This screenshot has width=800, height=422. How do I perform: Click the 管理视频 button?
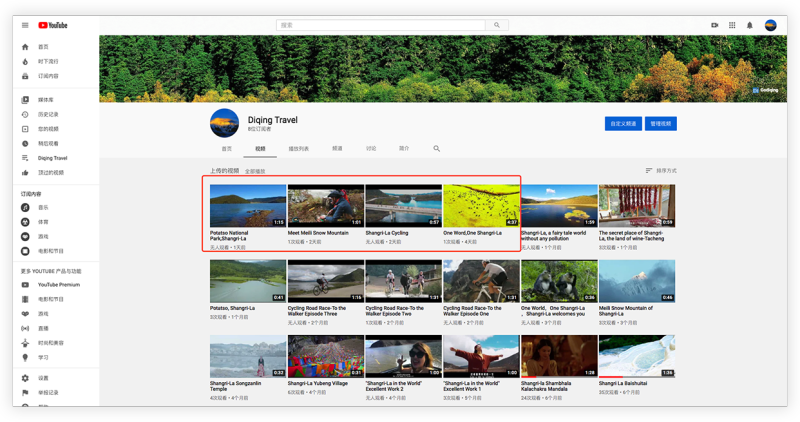pyautogui.click(x=661, y=124)
